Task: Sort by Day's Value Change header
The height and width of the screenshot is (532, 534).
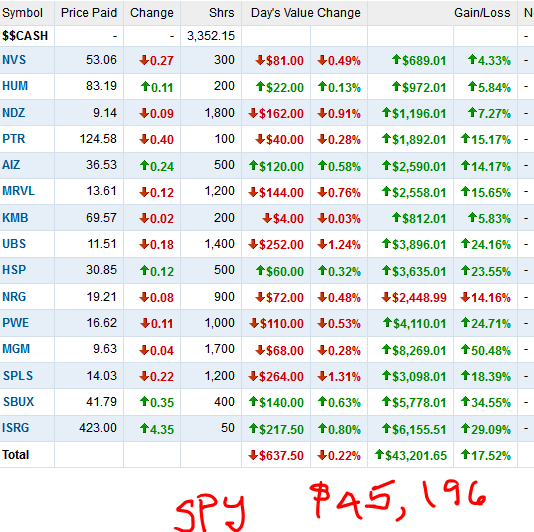Action: 305,13
